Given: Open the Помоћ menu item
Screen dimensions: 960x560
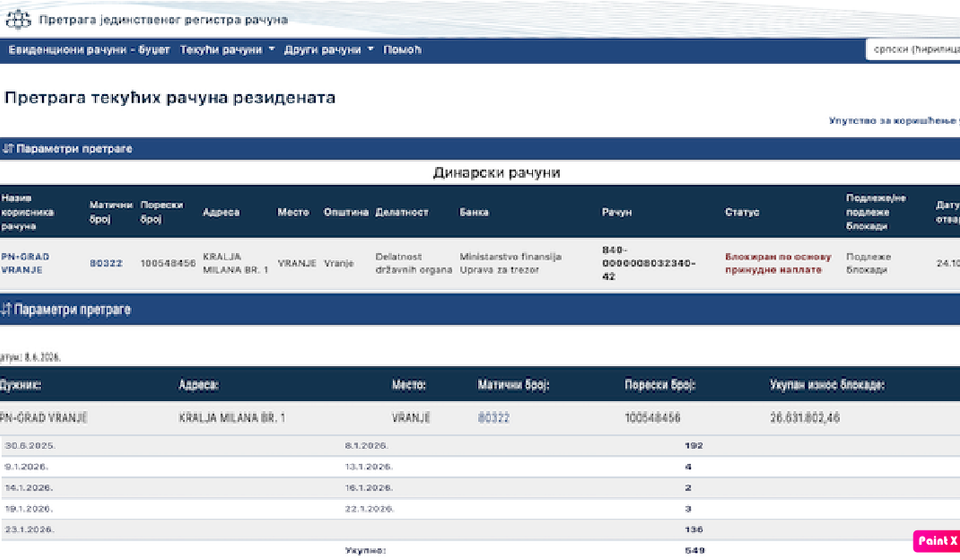Looking at the screenshot, I should (x=402, y=50).
